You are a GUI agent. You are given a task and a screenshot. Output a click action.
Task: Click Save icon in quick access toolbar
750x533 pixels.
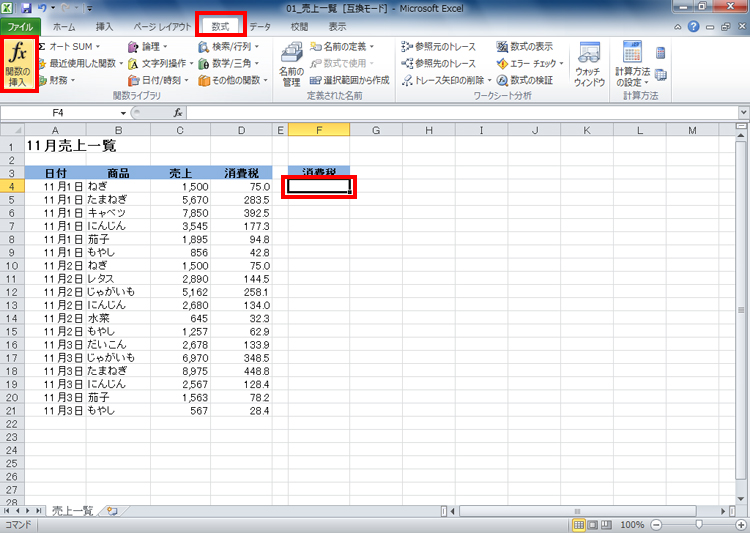point(26,8)
